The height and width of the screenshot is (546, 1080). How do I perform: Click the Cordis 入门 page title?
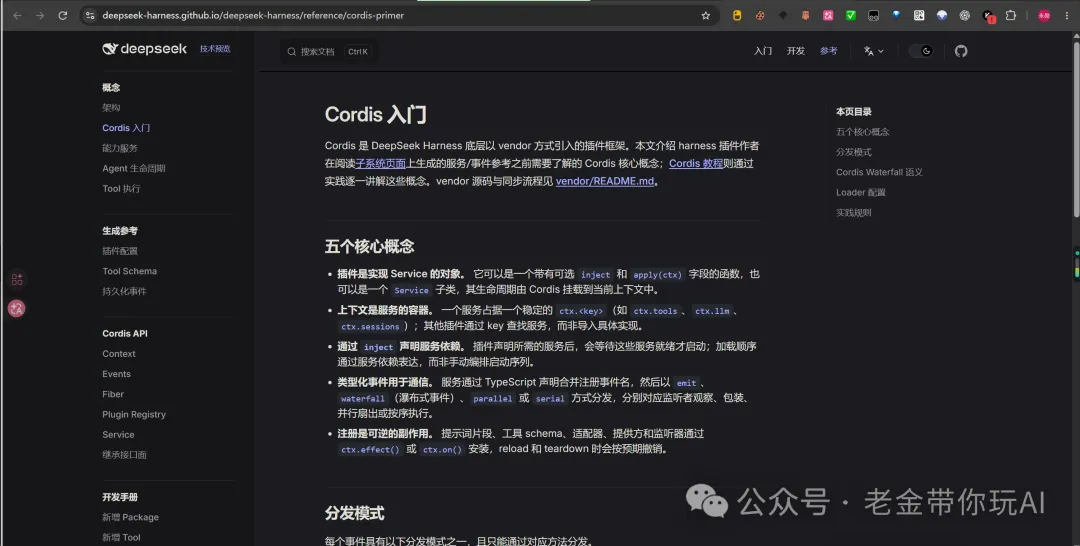coord(375,114)
